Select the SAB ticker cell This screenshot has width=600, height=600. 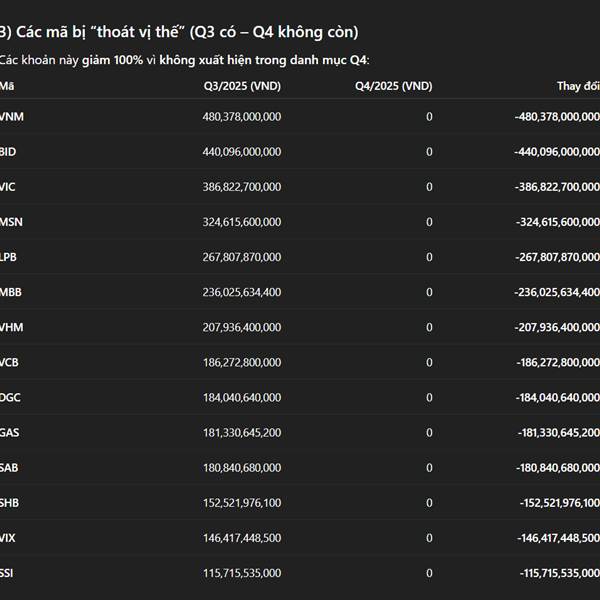[10, 467]
